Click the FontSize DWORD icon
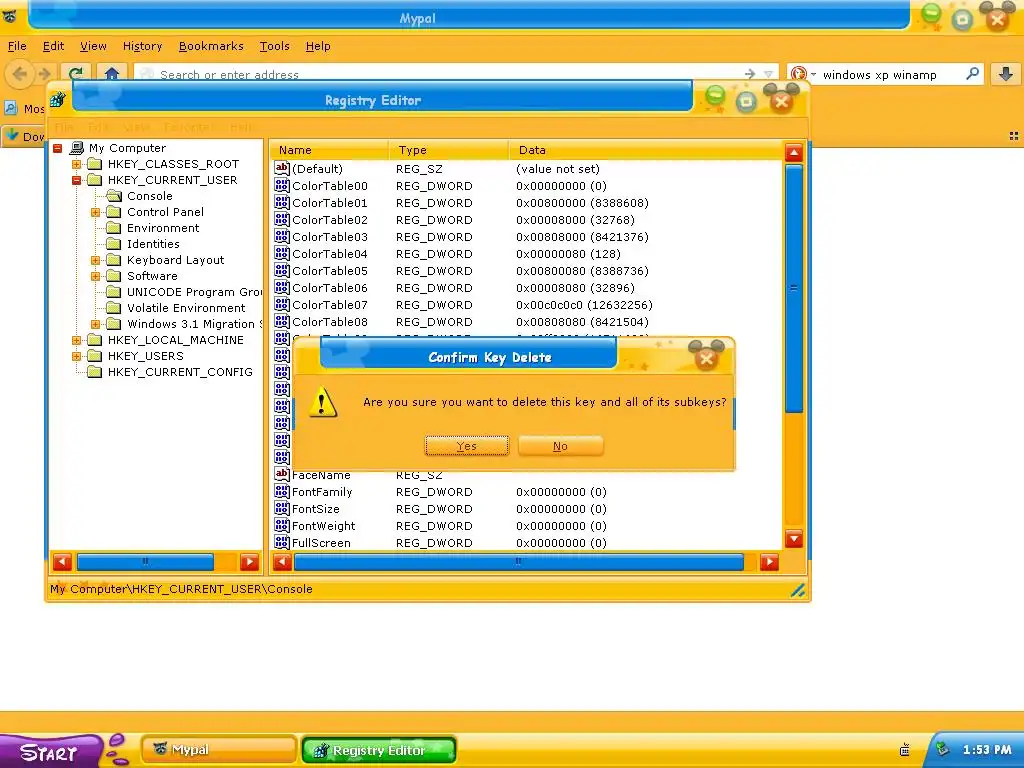 [281, 508]
